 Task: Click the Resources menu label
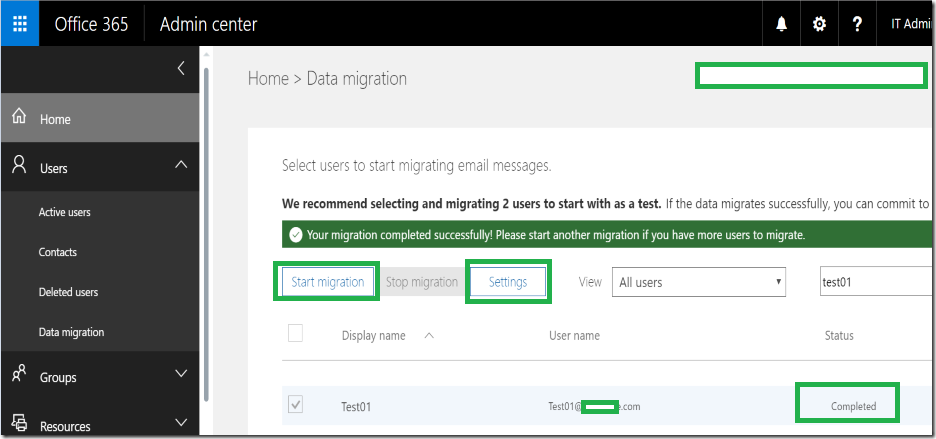tap(65, 426)
